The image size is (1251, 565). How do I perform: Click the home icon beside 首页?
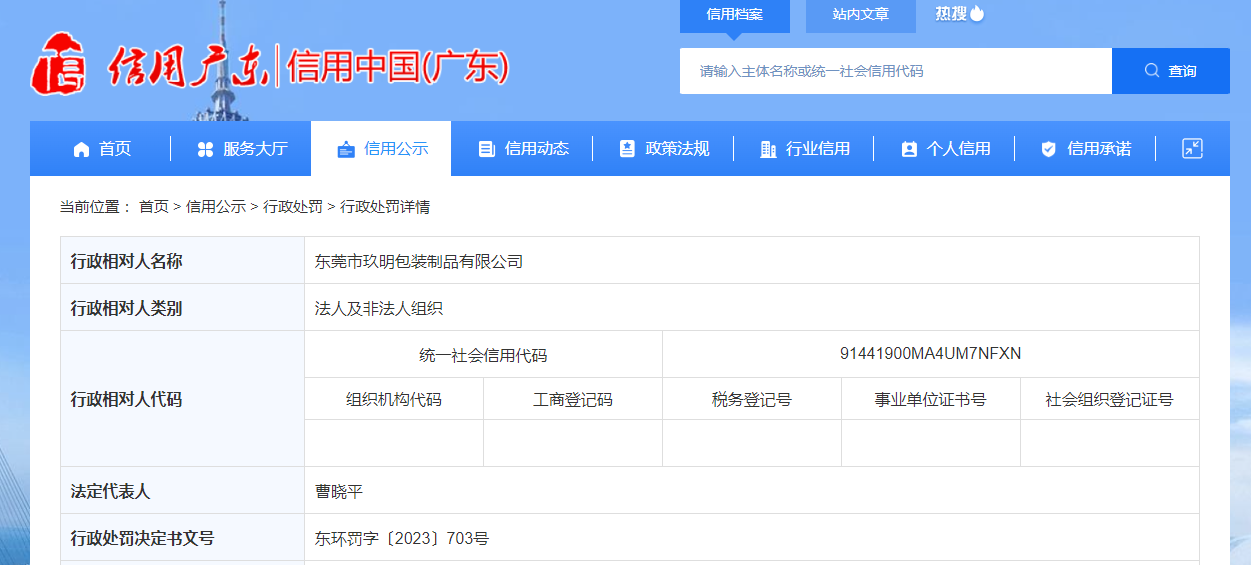pyautogui.click(x=82, y=149)
